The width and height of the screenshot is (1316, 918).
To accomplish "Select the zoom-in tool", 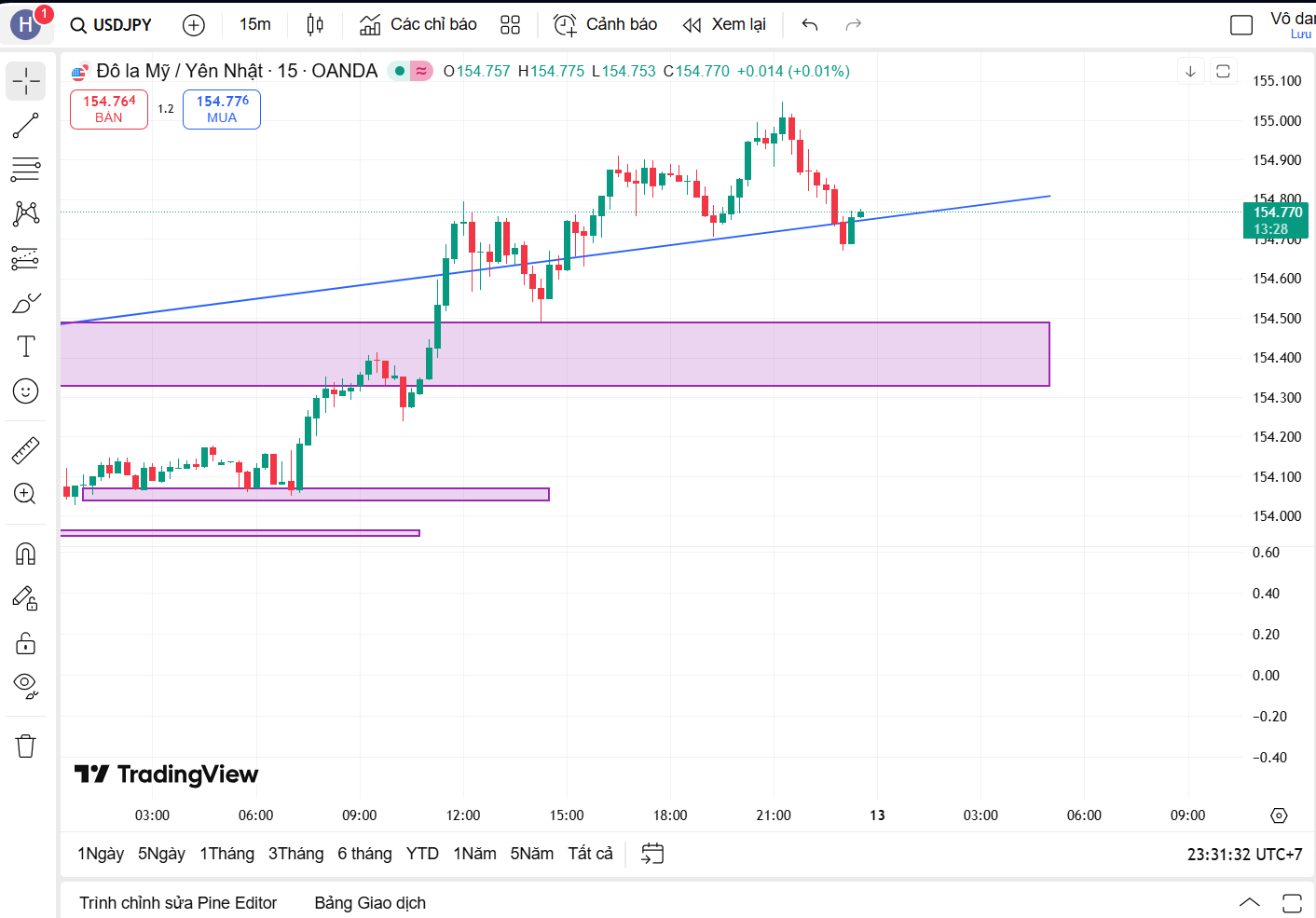I will click(25, 493).
